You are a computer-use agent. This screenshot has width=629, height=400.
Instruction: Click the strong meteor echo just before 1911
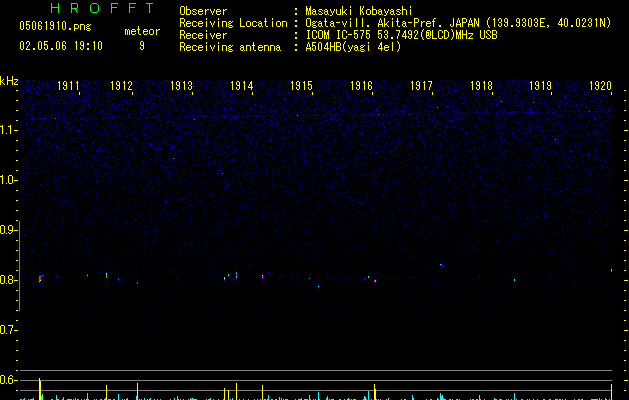tap(40, 278)
